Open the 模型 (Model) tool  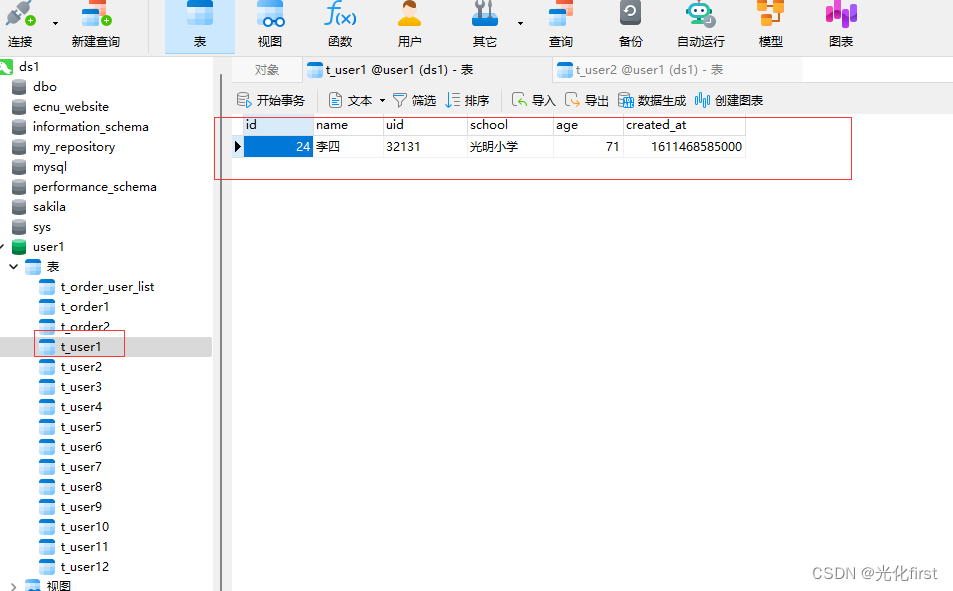[769, 25]
